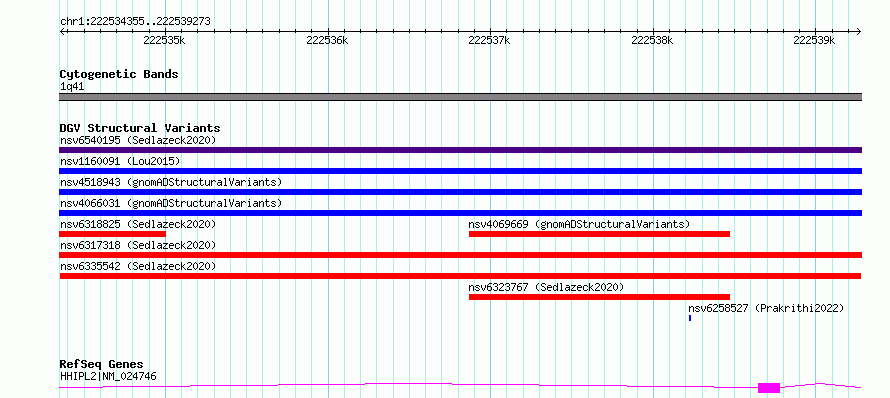Click the 222535k ruler tick label
This screenshot has width=890, height=398.
click(164, 41)
